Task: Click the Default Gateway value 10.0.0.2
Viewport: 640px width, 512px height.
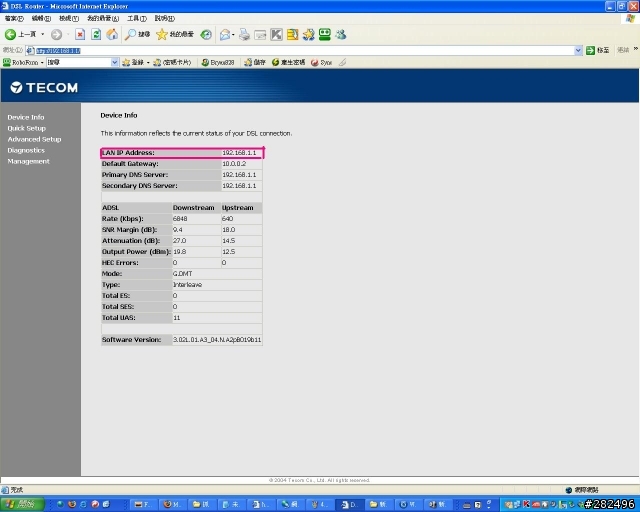Action: click(234, 164)
